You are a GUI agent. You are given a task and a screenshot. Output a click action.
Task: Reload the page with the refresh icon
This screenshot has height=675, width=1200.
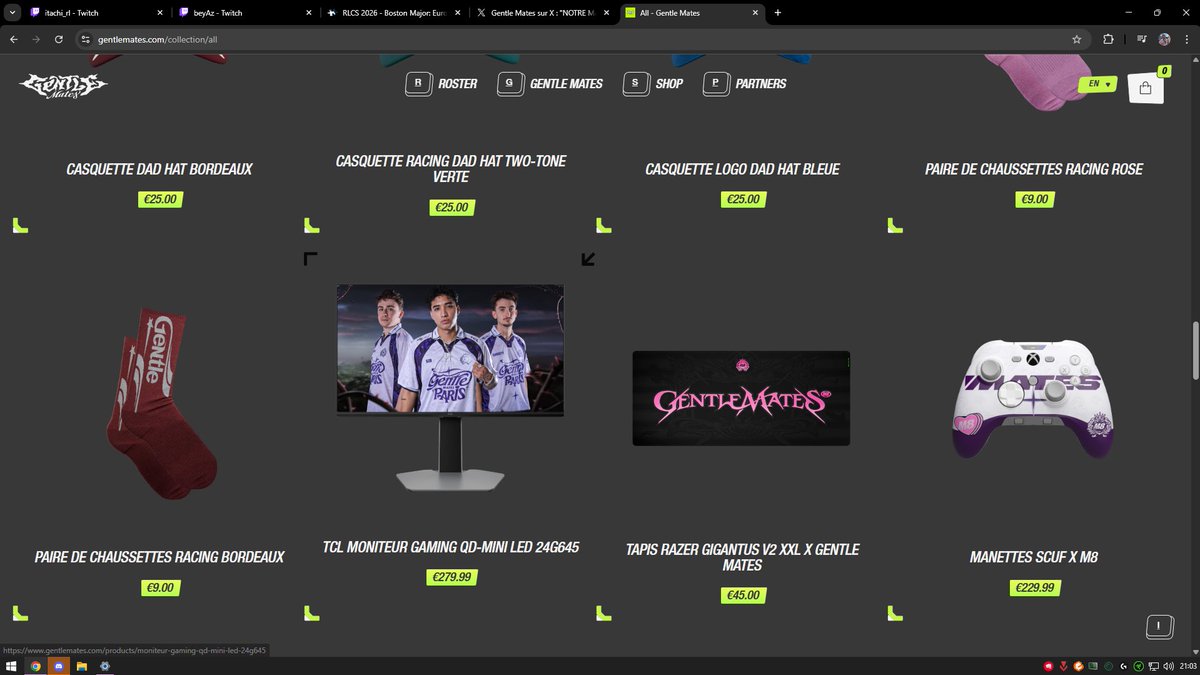tap(59, 39)
